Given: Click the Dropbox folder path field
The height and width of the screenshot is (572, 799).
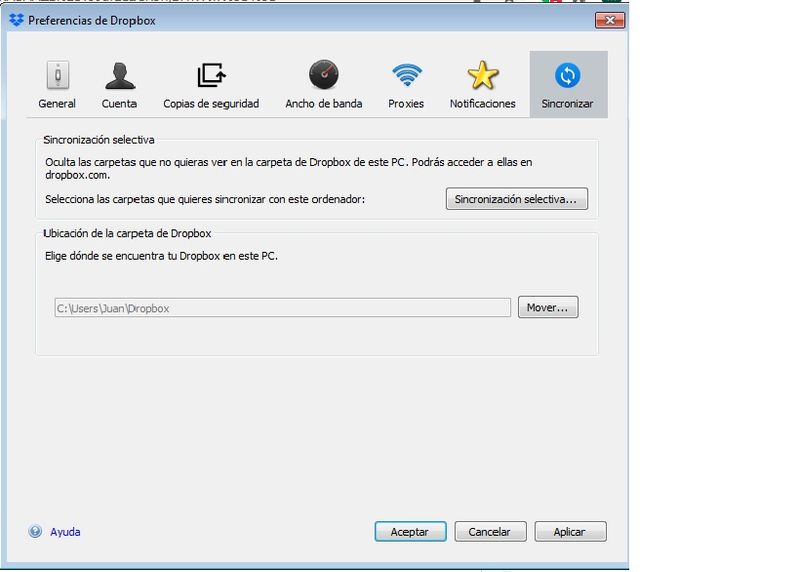Looking at the screenshot, I should tap(282, 308).
